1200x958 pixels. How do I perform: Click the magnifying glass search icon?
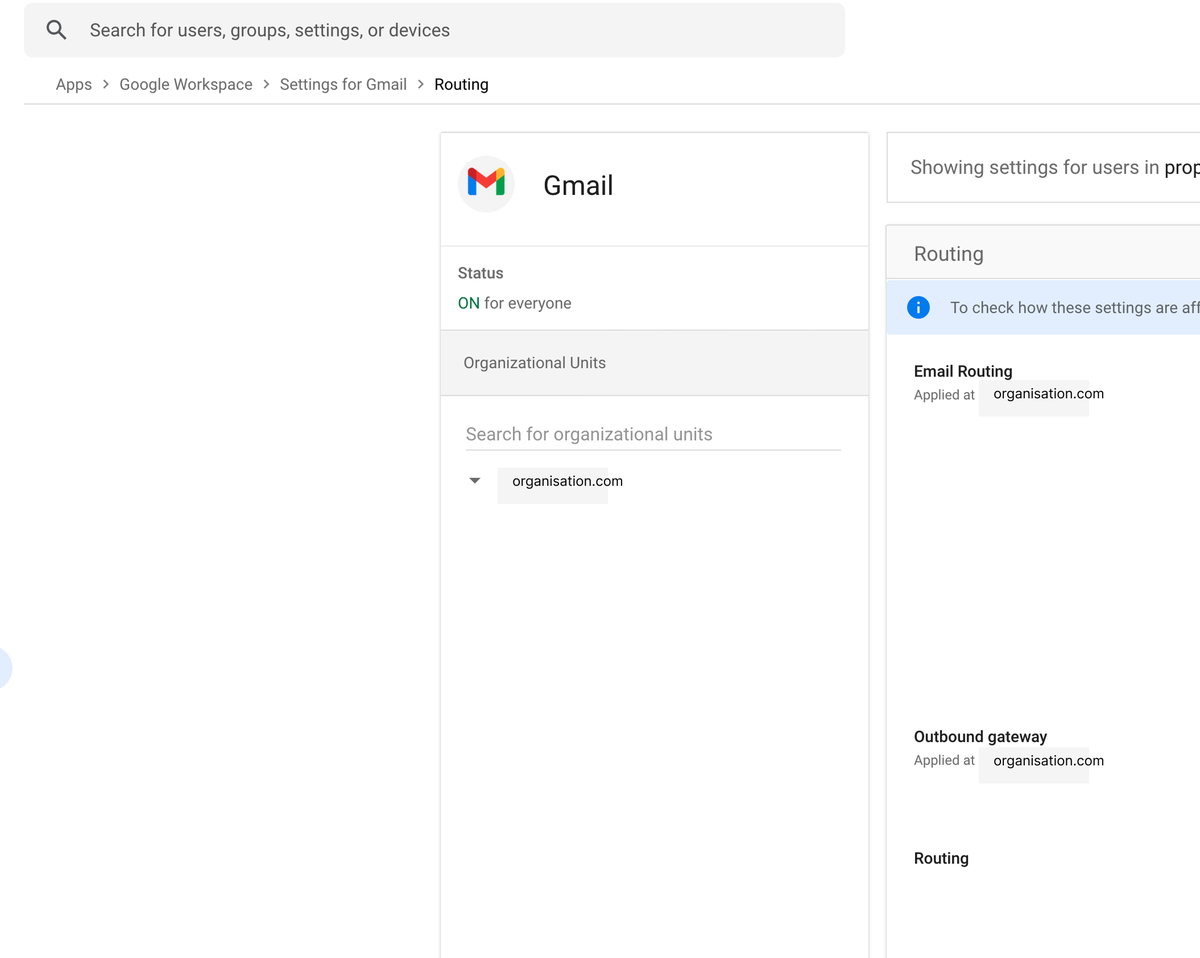pos(57,30)
